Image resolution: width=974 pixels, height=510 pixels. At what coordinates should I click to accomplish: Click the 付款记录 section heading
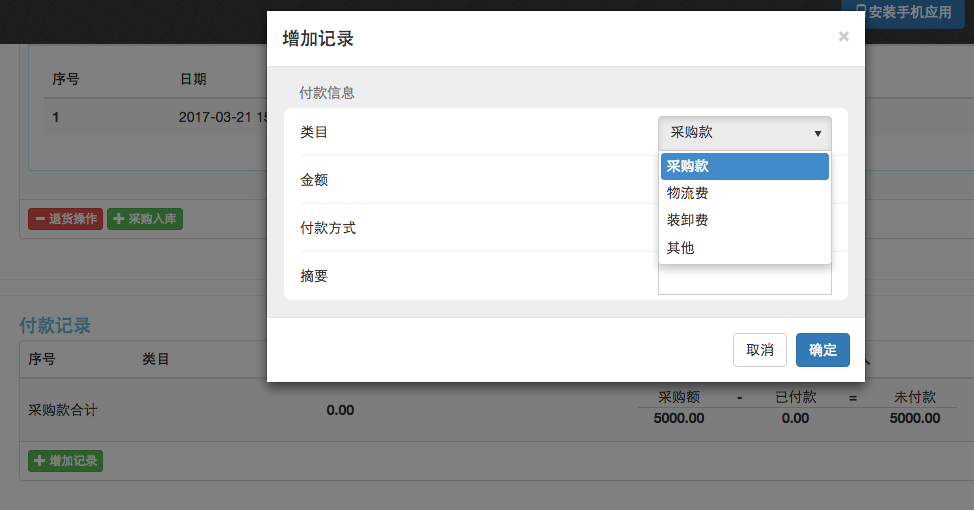(x=55, y=325)
